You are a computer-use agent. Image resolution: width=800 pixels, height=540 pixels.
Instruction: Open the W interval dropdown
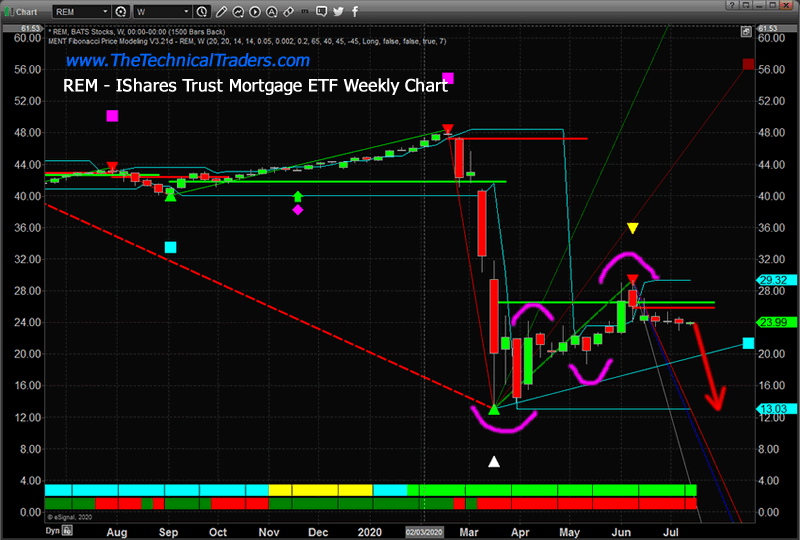pyautogui.click(x=162, y=12)
